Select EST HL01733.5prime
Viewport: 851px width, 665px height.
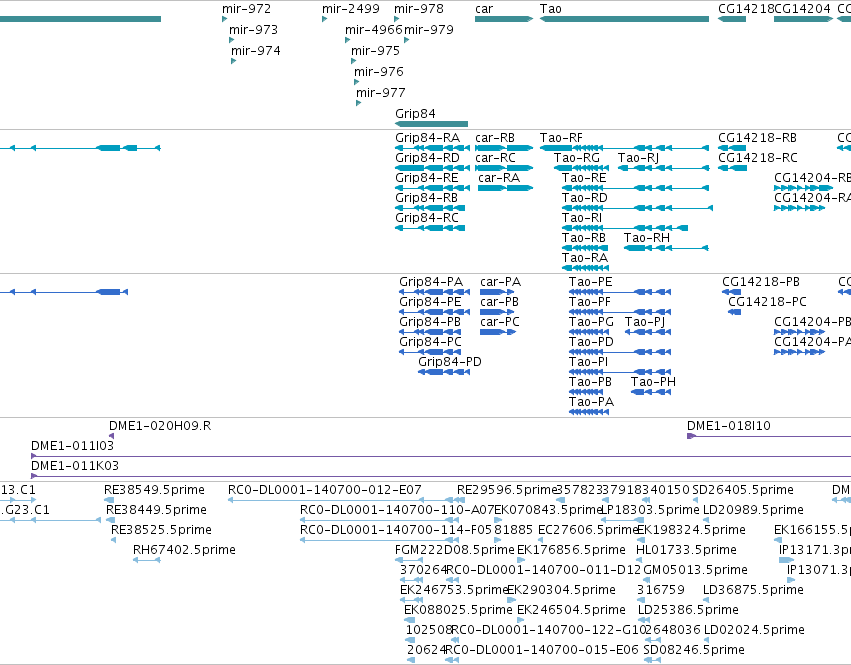pyautogui.click(x=639, y=560)
